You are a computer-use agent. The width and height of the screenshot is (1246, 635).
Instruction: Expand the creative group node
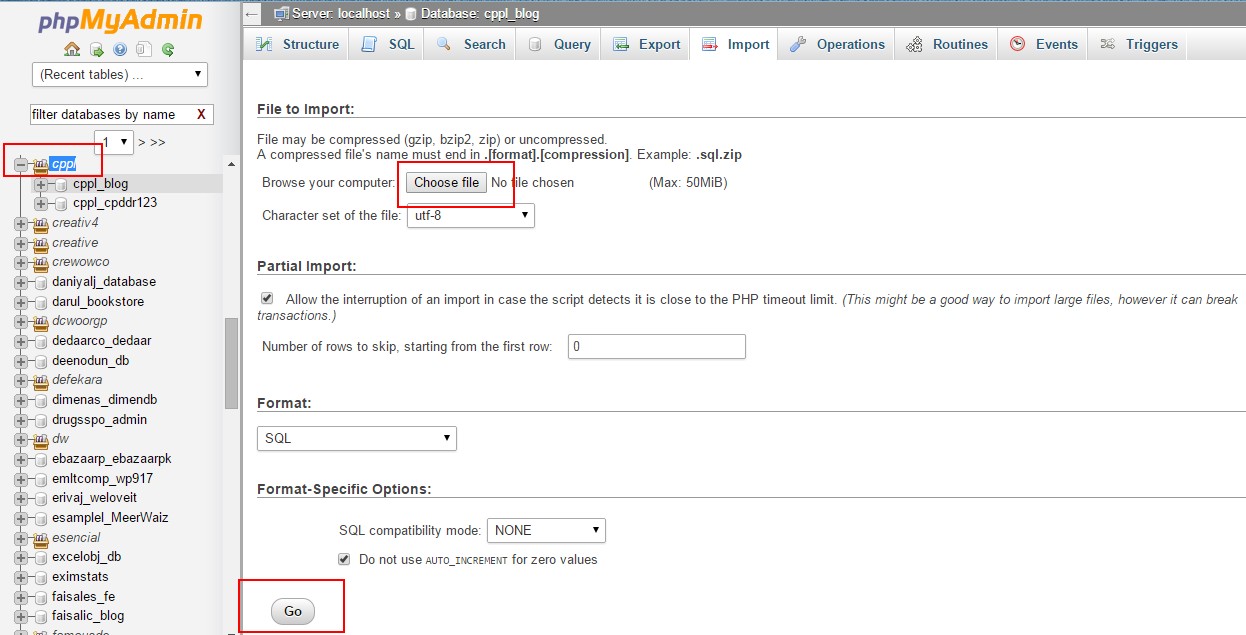tap(21, 243)
